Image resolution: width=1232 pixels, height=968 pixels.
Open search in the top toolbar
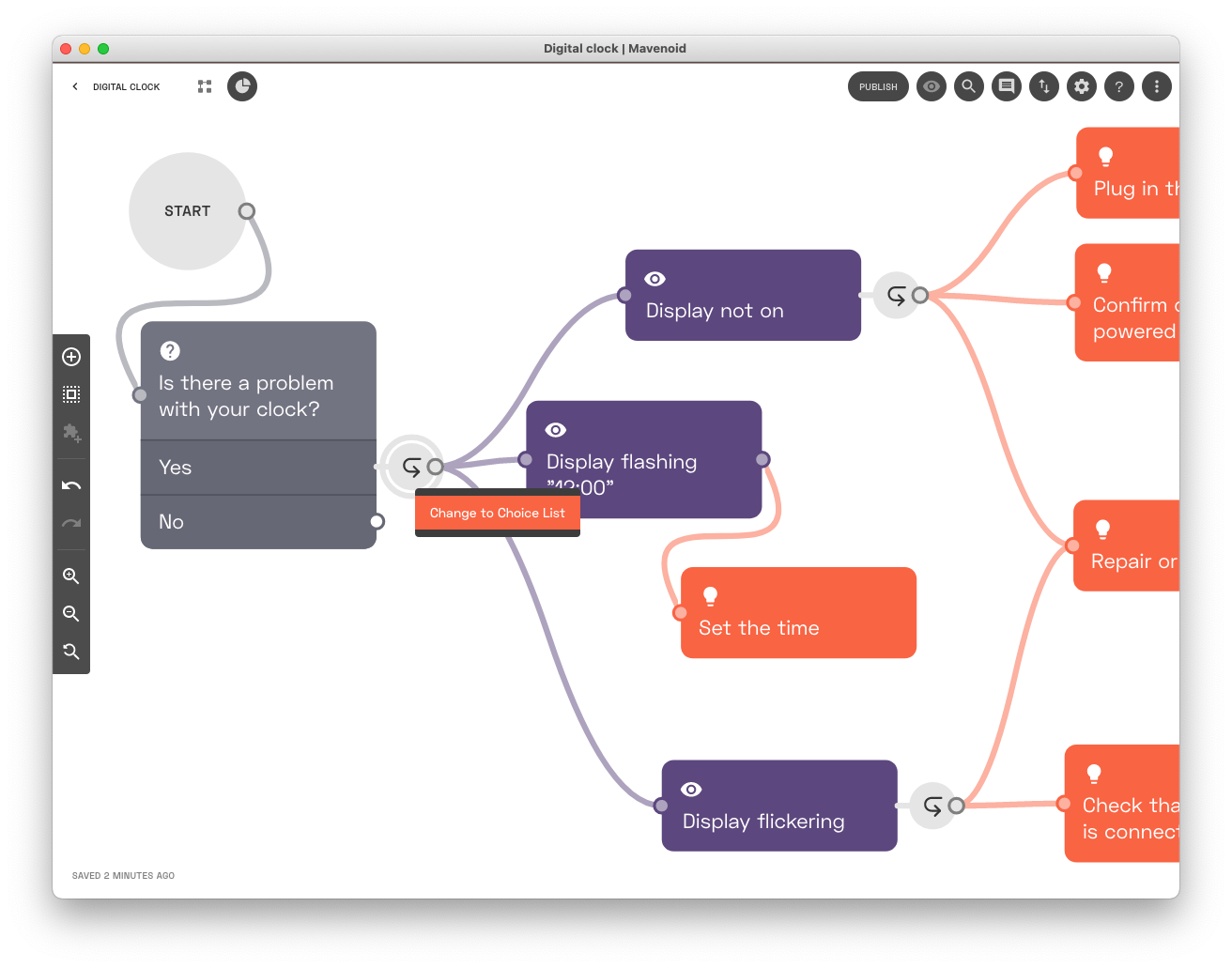969,86
